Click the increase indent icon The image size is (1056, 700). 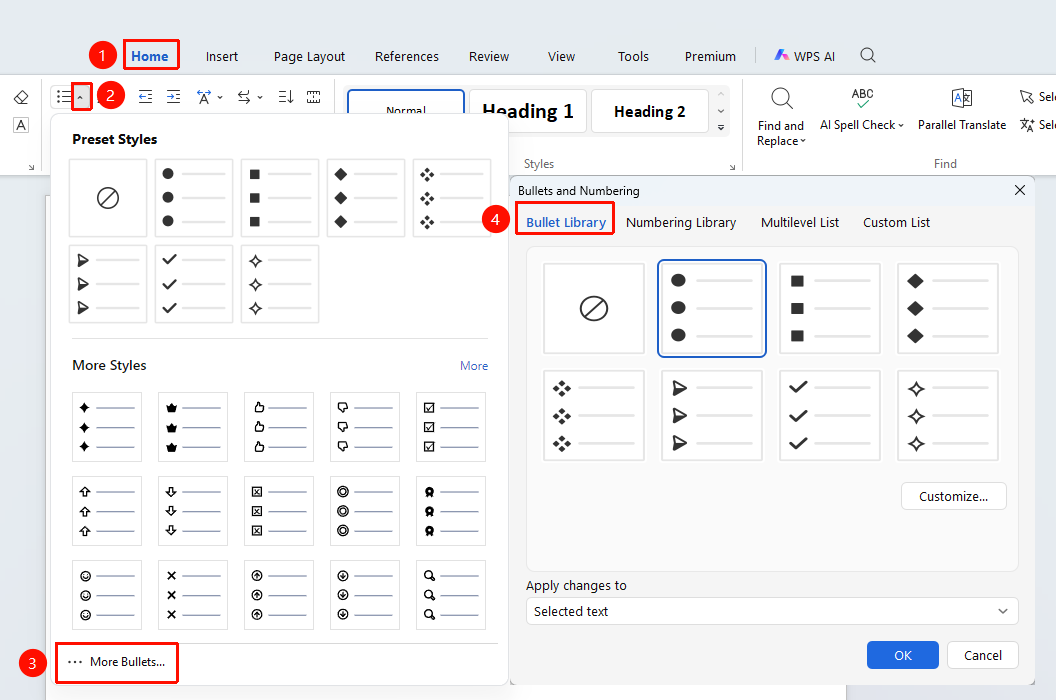(x=174, y=97)
